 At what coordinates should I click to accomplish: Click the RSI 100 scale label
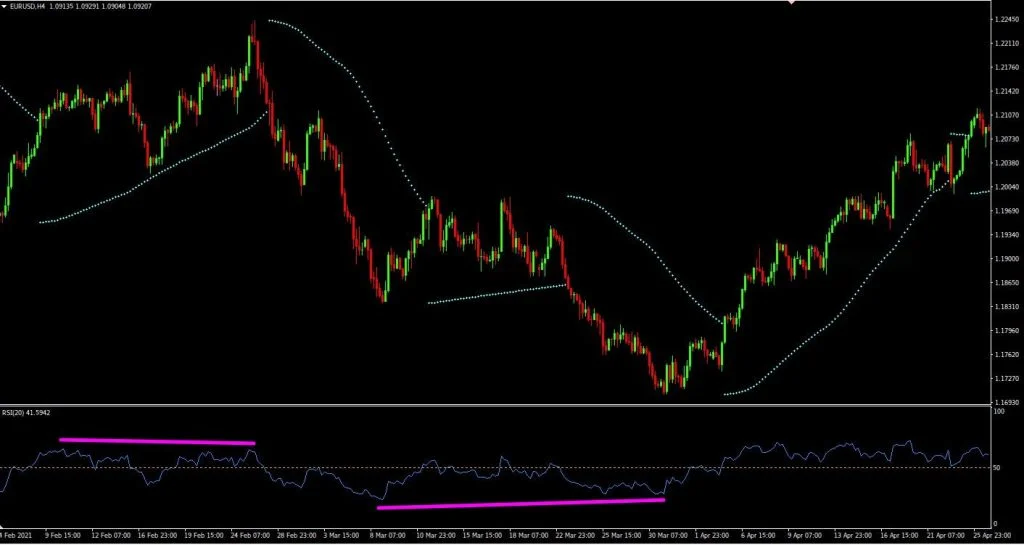click(x=1000, y=412)
